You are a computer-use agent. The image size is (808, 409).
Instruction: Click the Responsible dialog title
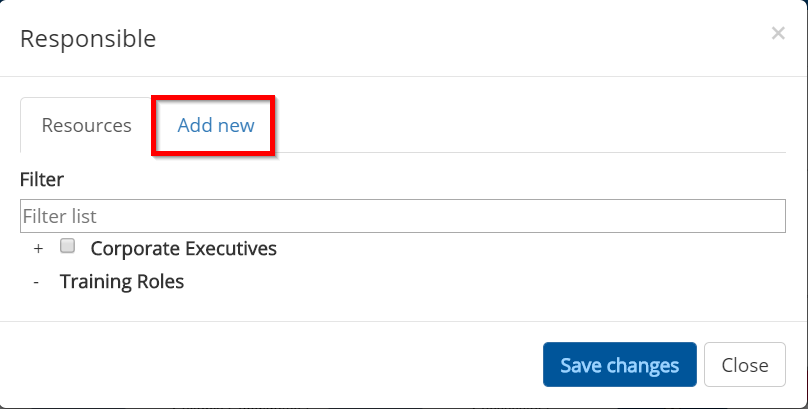pos(88,39)
